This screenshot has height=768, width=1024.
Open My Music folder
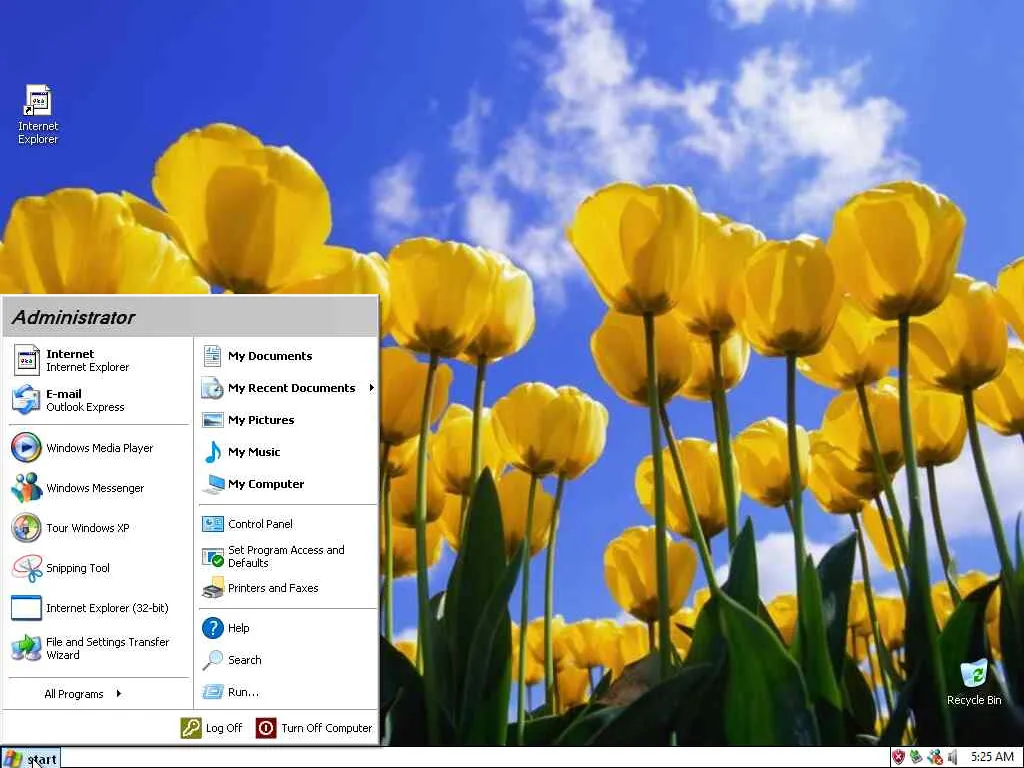tap(287, 452)
